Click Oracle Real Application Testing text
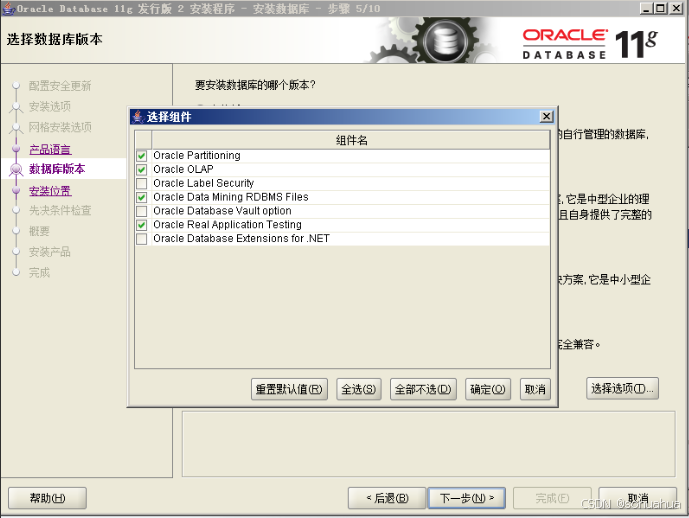 pos(227,225)
